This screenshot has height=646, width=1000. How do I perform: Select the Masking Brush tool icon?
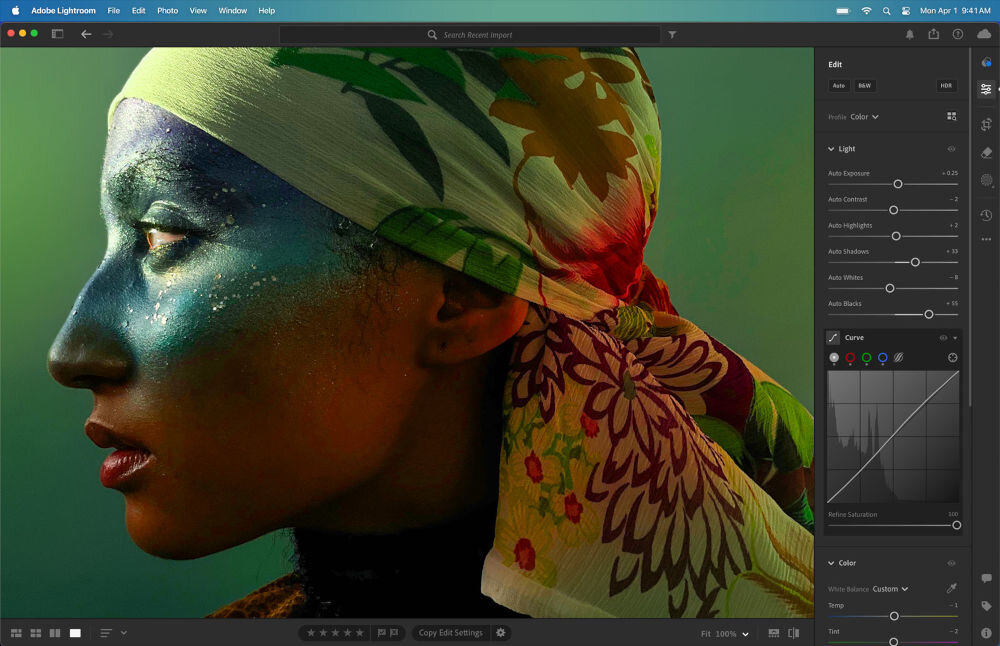pyautogui.click(x=986, y=178)
